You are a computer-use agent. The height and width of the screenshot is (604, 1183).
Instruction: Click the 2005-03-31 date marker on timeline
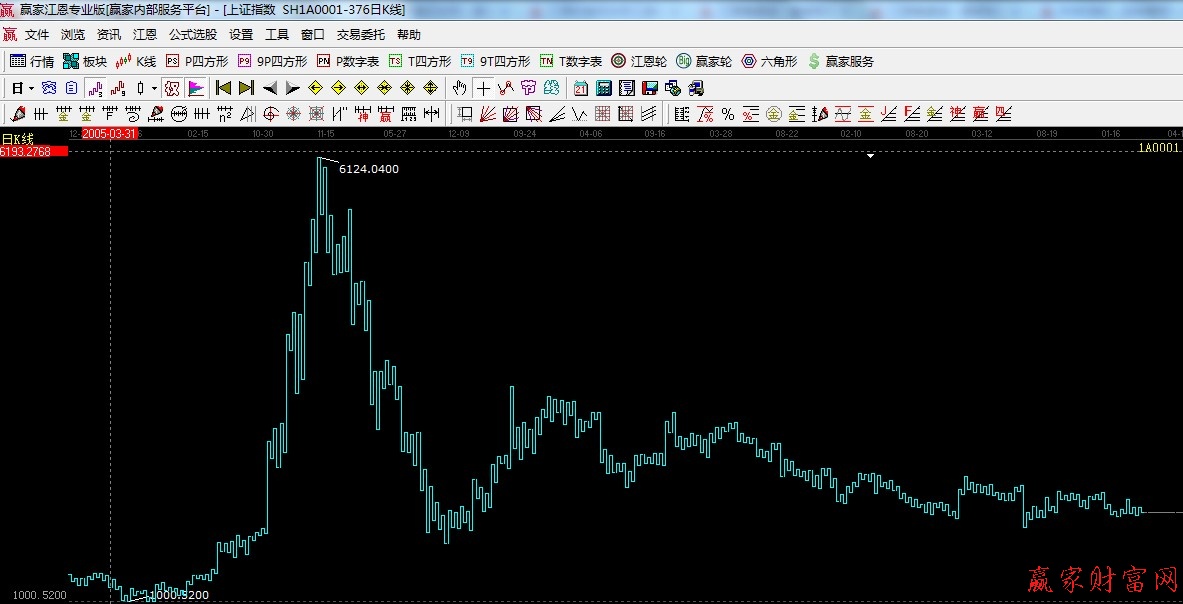(x=109, y=133)
